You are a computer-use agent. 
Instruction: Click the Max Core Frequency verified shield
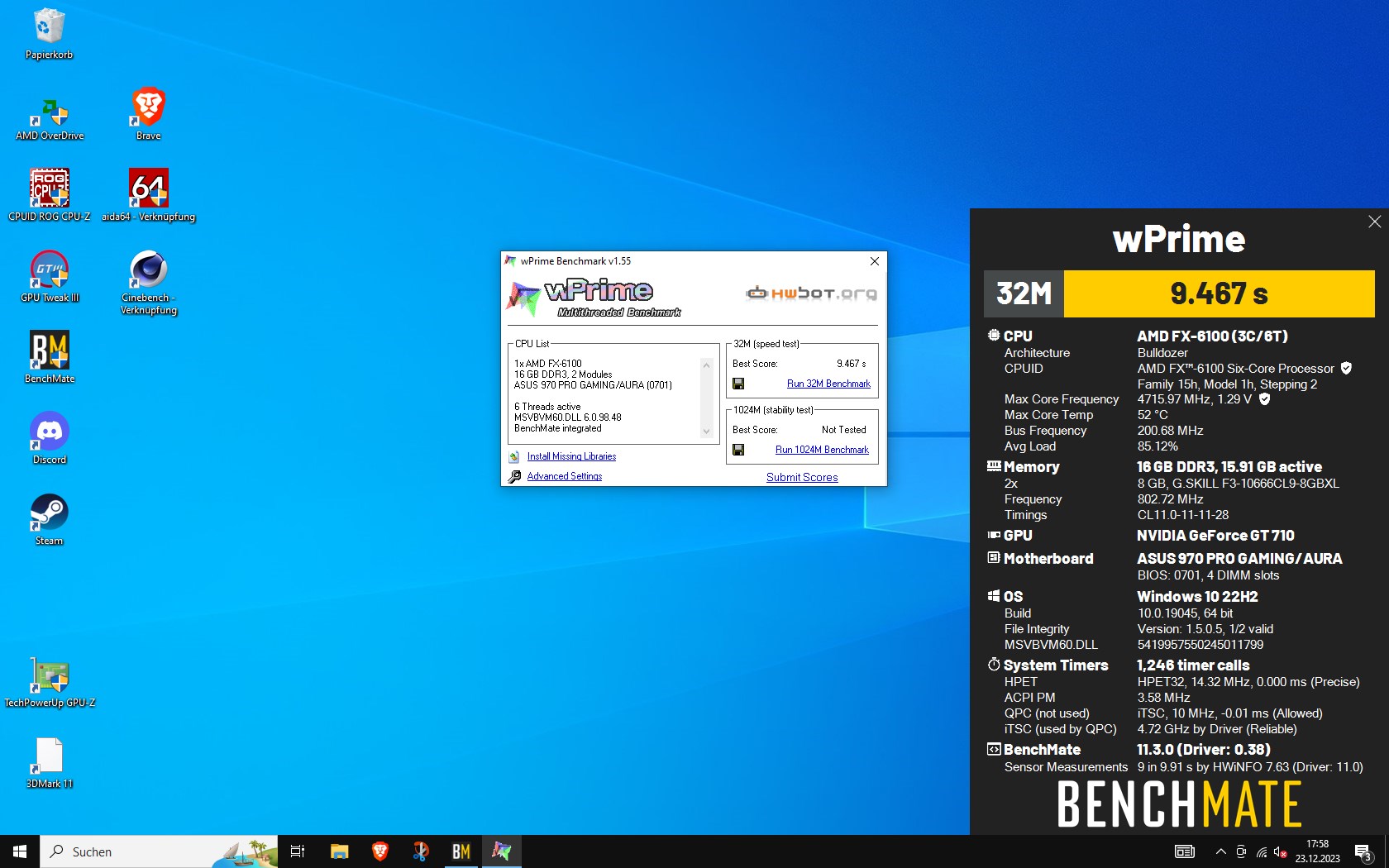click(1264, 398)
